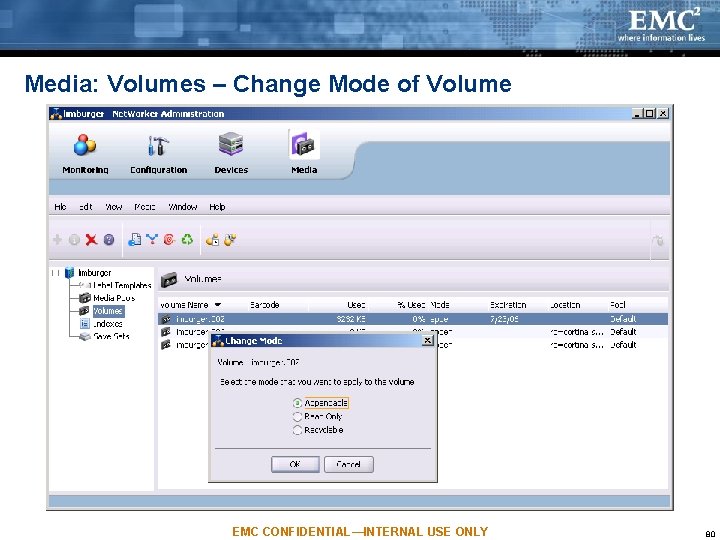Minimize the NetWorker Administration window

click(x=637, y=113)
